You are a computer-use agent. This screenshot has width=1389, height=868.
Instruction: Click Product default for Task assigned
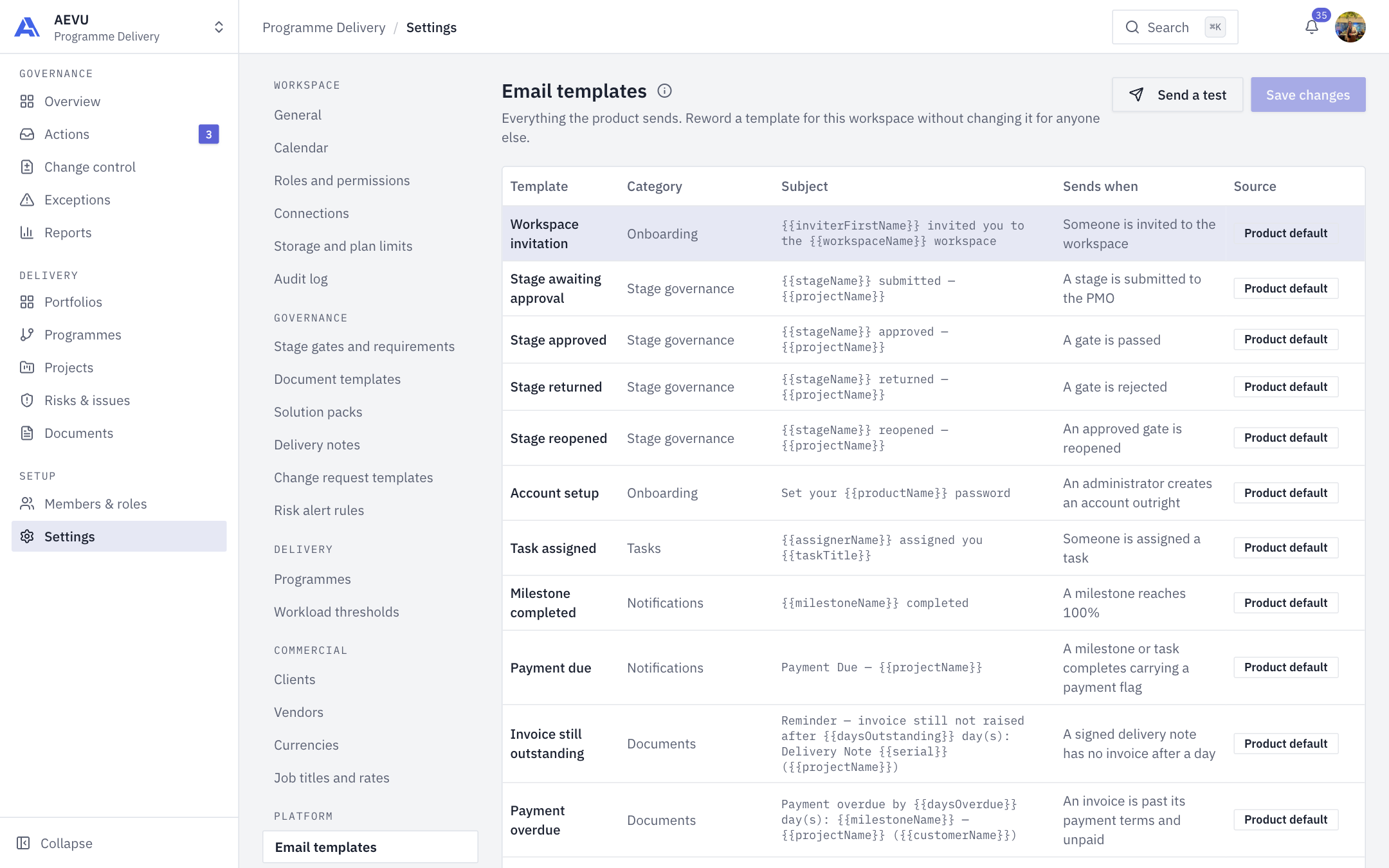pos(1285,548)
